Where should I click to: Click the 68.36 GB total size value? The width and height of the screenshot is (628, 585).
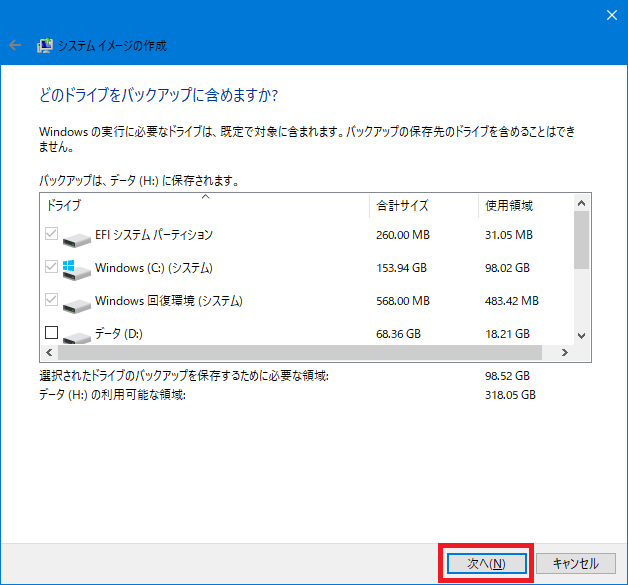399,334
